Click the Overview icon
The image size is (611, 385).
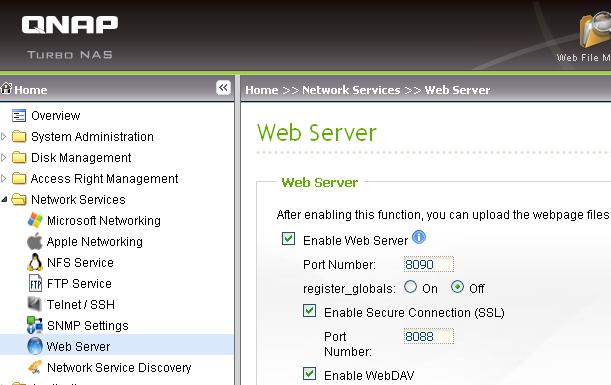coord(19,116)
